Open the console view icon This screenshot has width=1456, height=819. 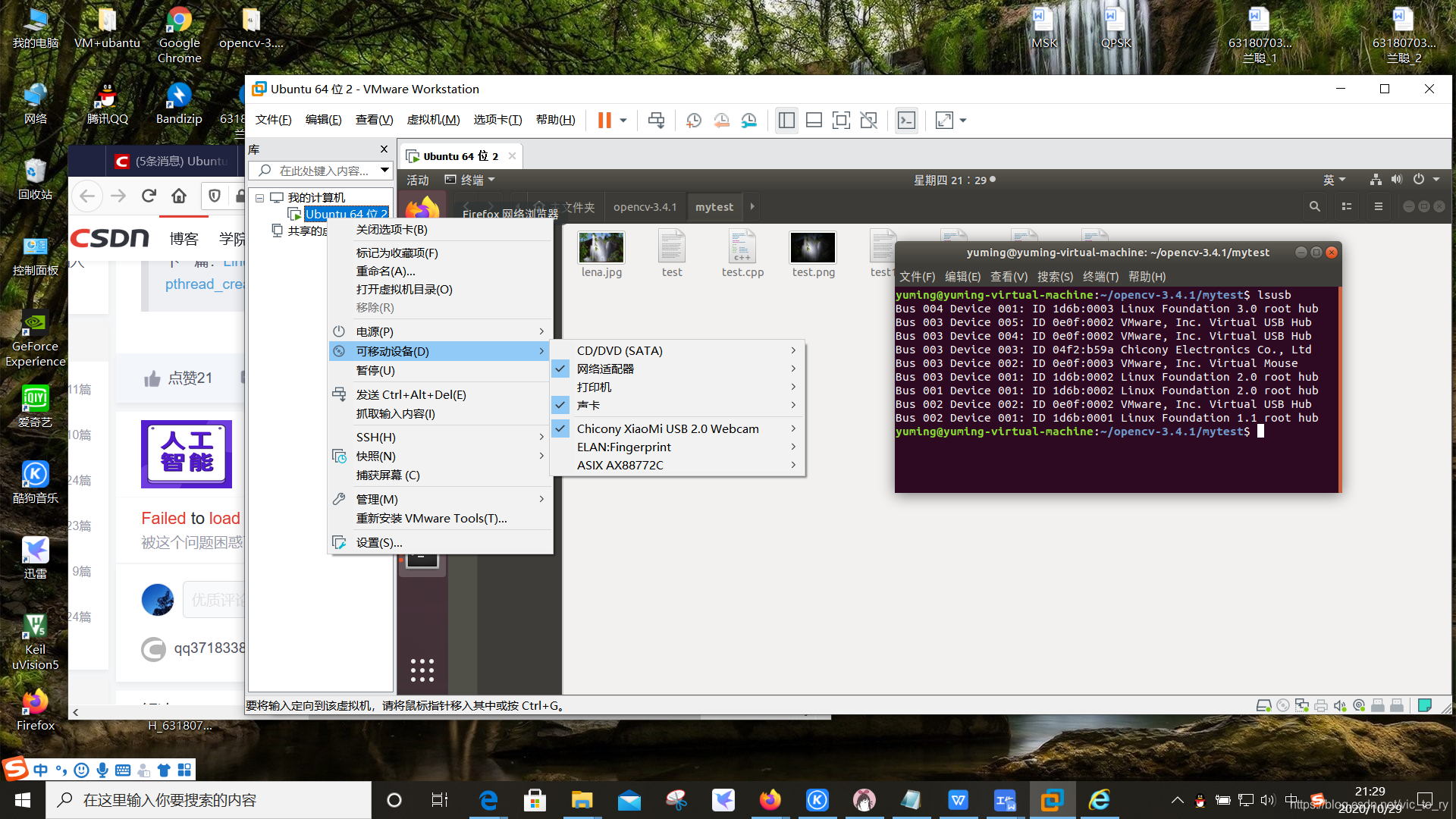point(906,120)
